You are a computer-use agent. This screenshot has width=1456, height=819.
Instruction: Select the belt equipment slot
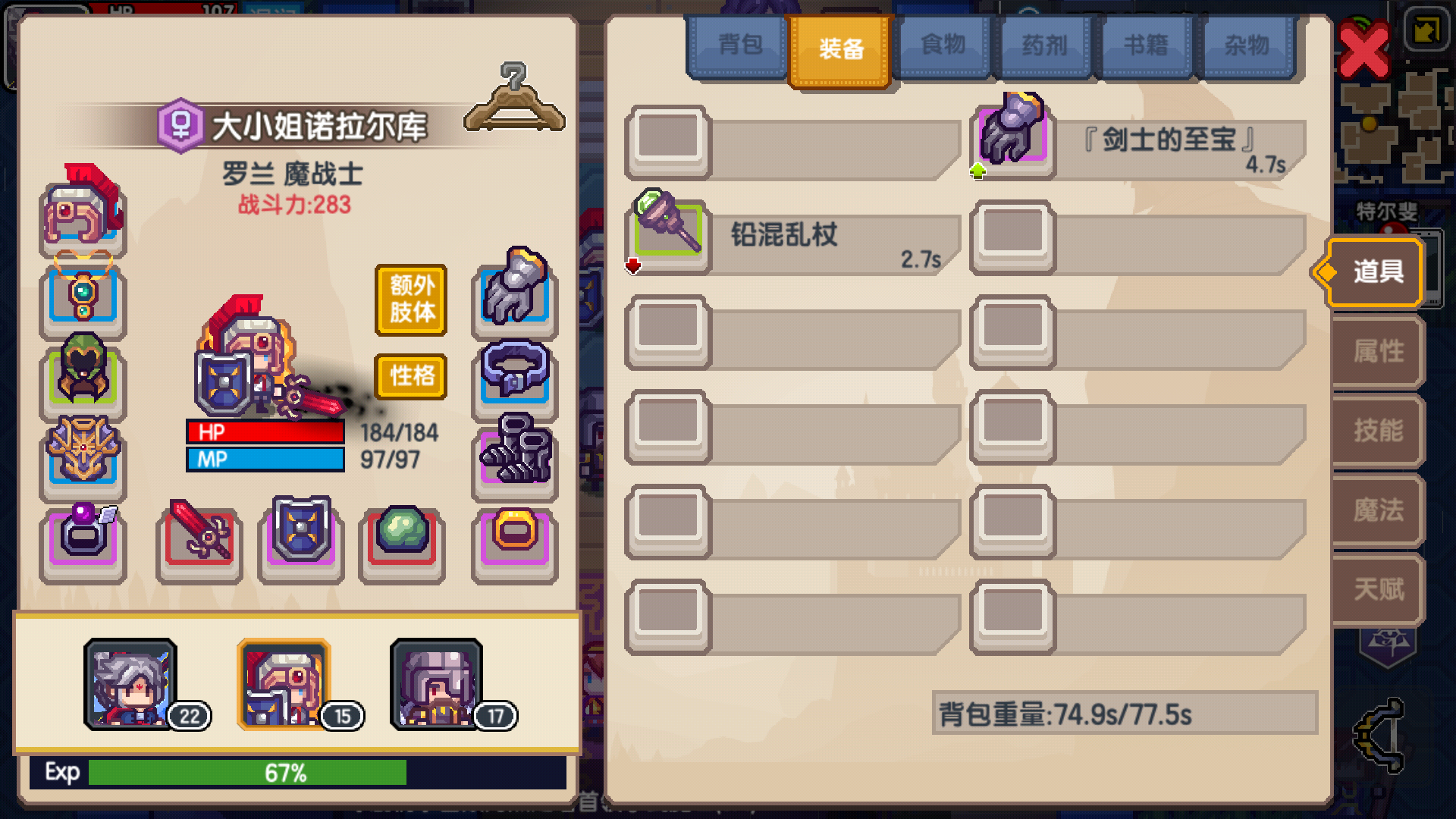tap(515, 375)
